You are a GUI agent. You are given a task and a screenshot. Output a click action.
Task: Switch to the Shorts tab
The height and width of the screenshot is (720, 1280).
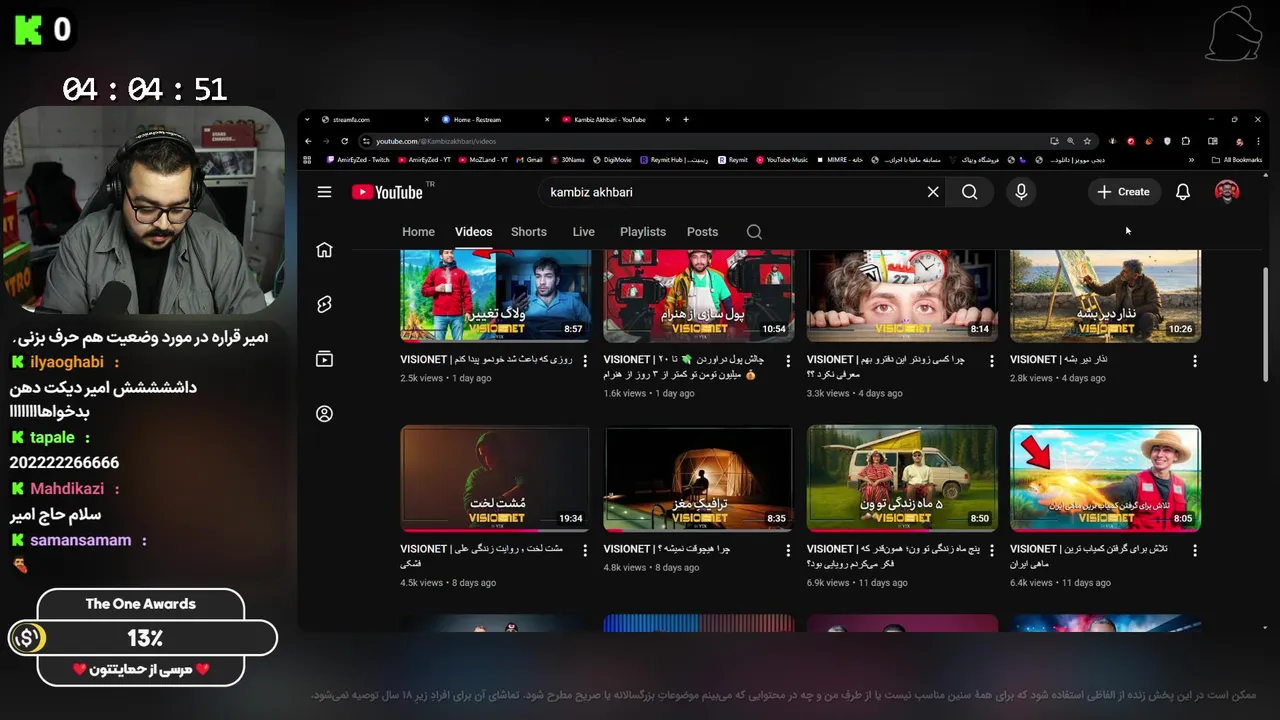(x=529, y=232)
